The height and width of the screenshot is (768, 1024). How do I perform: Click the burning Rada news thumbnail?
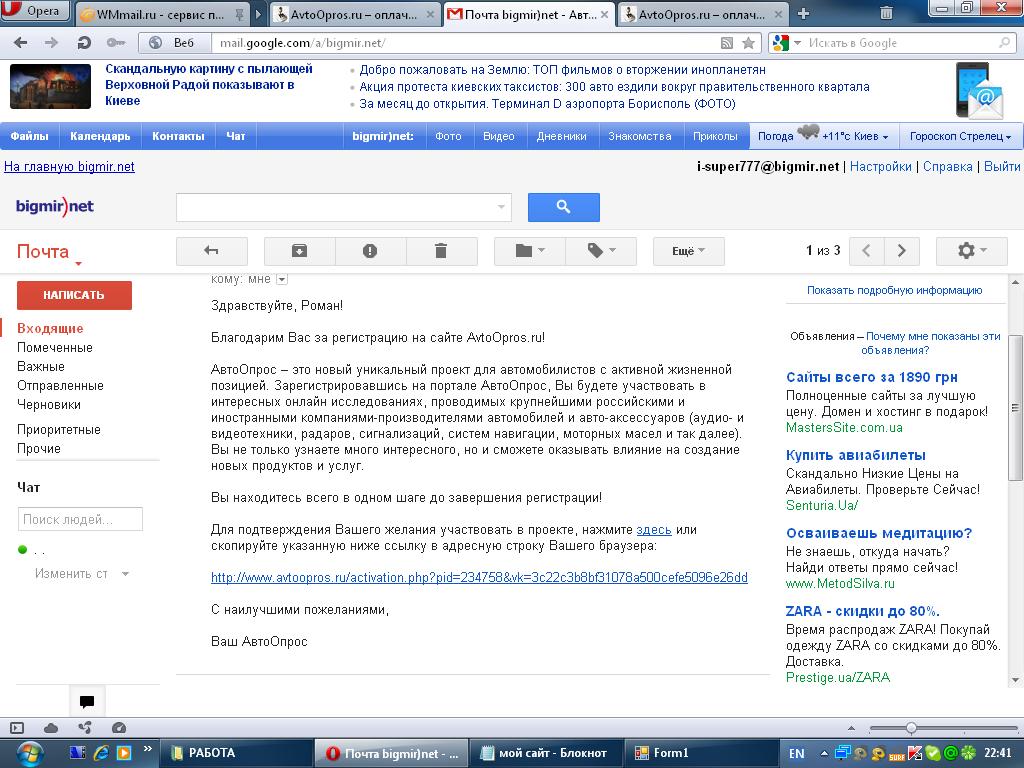[x=50, y=86]
